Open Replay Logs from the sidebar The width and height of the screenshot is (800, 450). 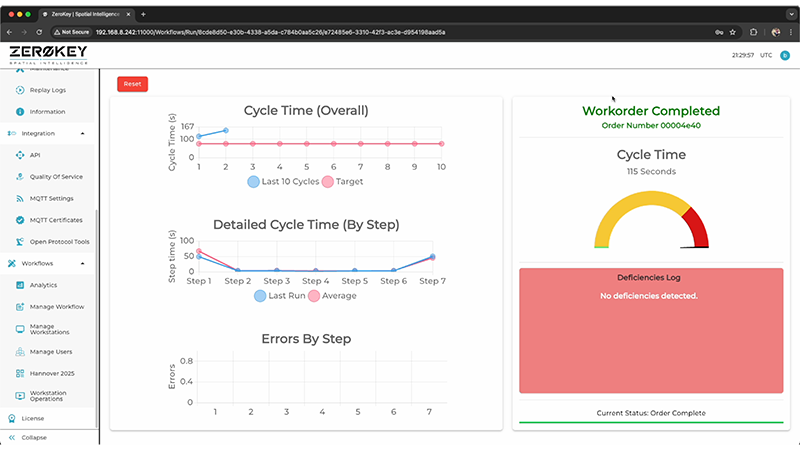pyautogui.click(x=47, y=90)
